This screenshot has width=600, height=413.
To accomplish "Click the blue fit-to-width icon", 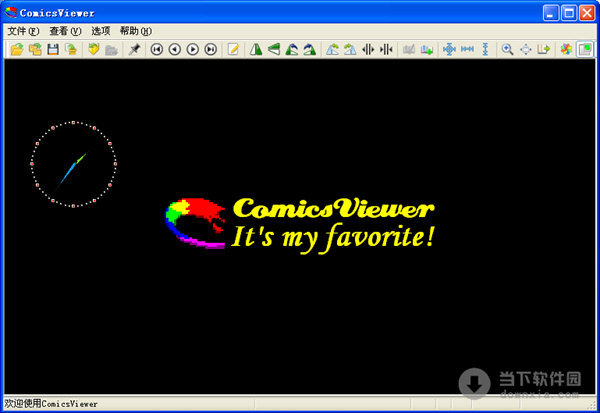I will coord(467,49).
